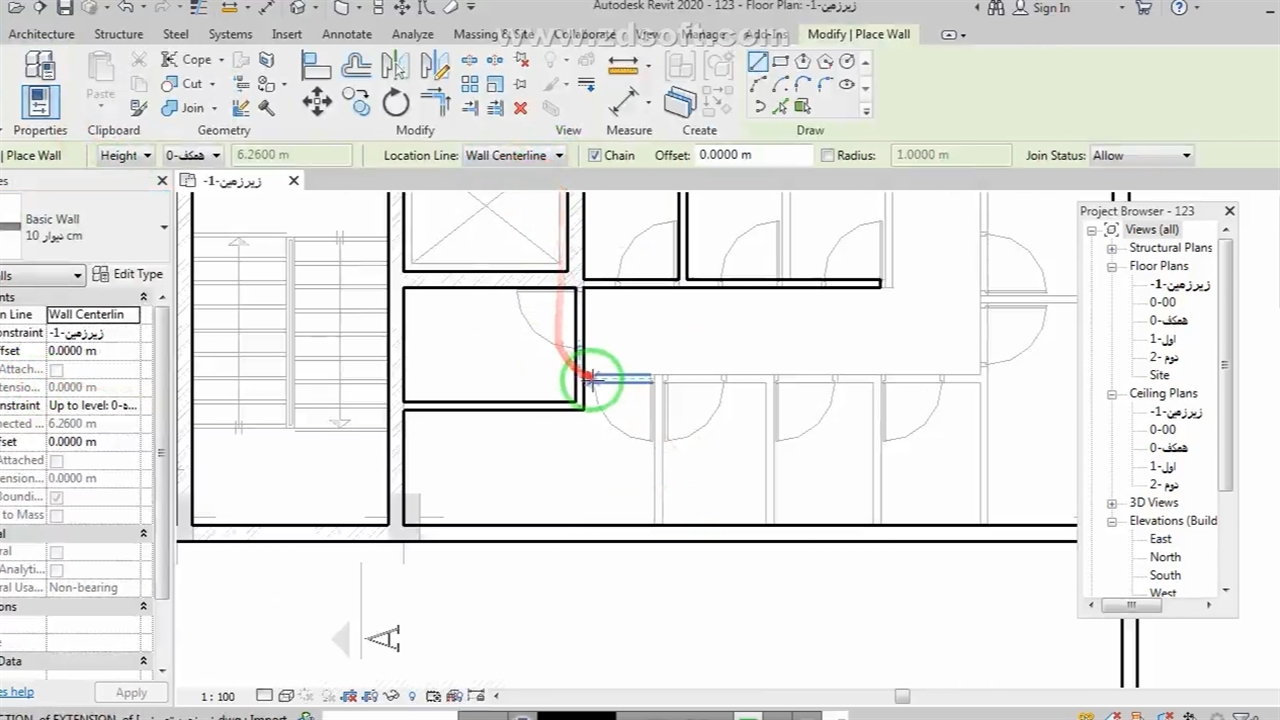Enable the Radius checkbox
Viewport: 1280px width, 720px height.
(827, 156)
